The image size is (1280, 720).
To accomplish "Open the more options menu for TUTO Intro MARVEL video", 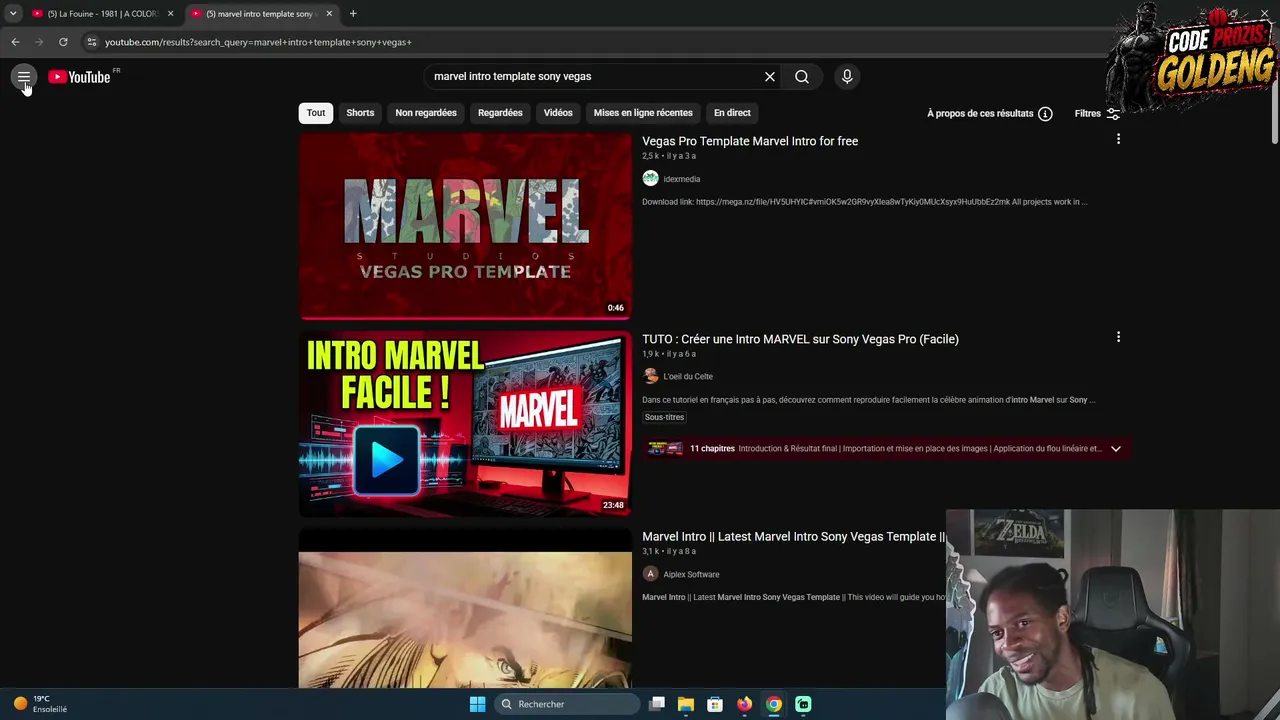I will point(1118,338).
